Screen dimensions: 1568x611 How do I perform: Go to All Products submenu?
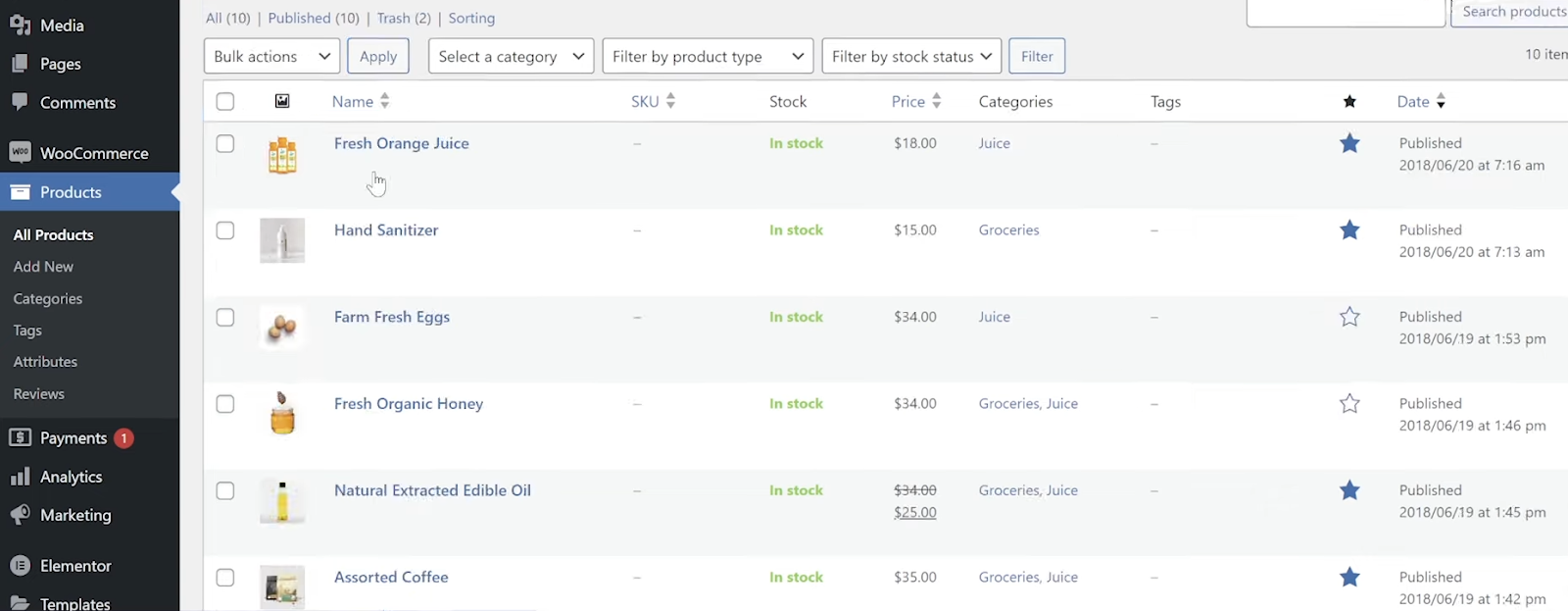[53, 234]
